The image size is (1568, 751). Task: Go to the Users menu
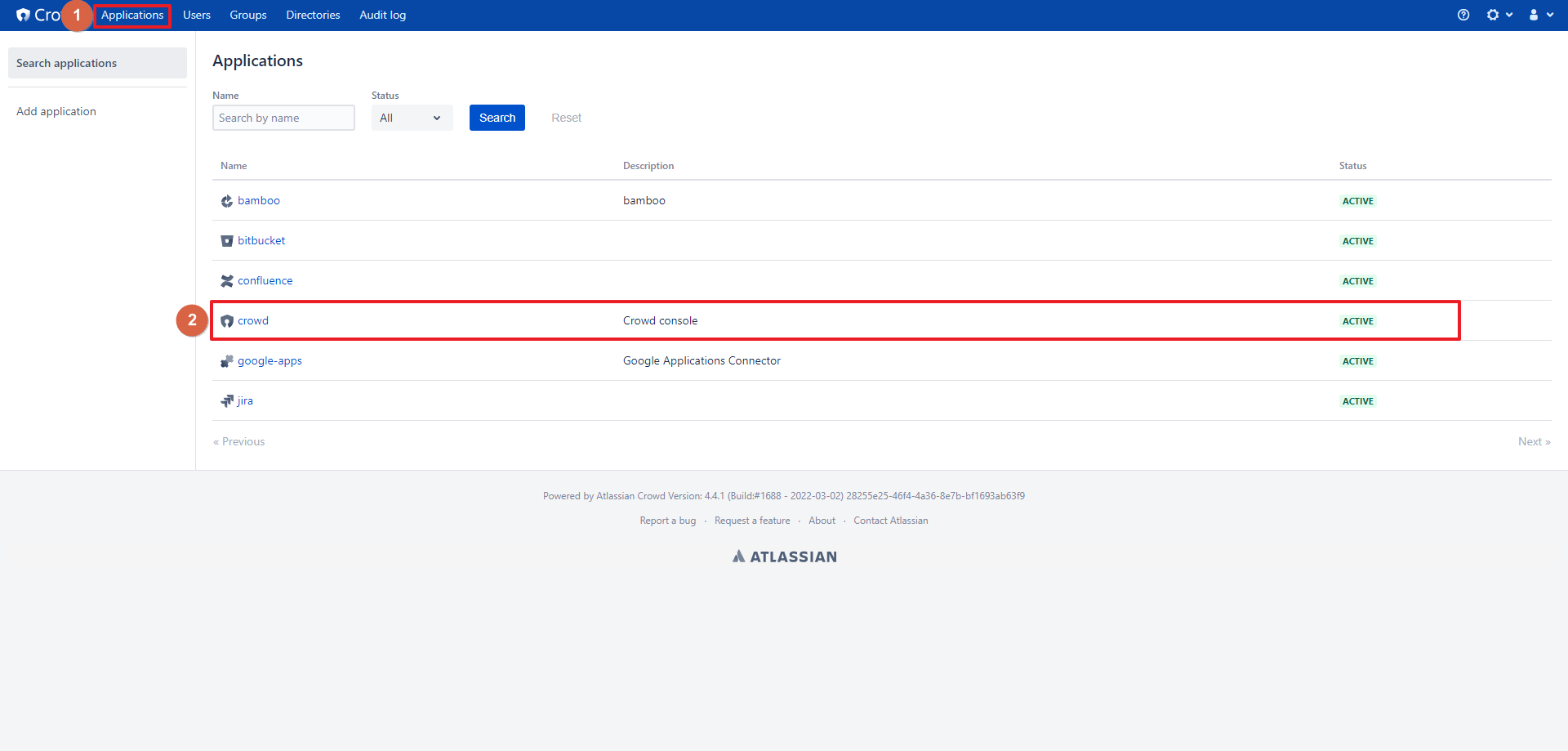(x=197, y=15)
